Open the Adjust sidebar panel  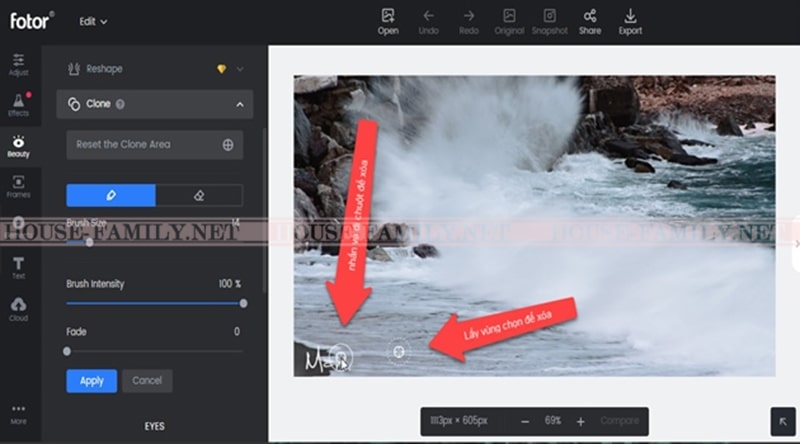click(18, 65)
